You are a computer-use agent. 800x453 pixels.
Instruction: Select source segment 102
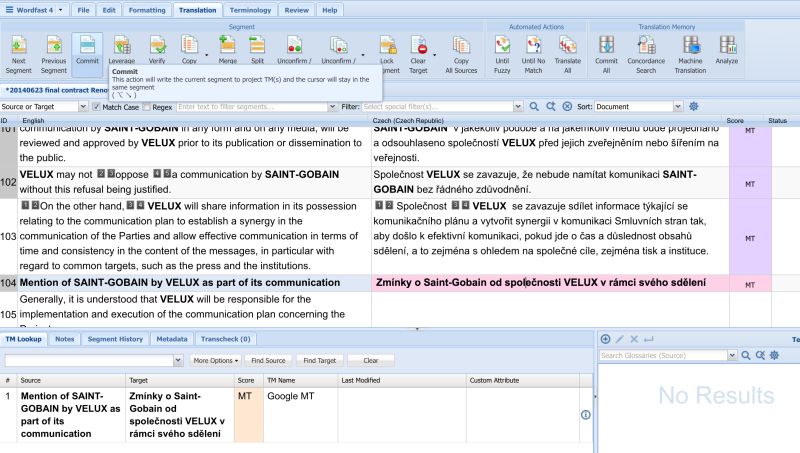(x=194, y=182)
